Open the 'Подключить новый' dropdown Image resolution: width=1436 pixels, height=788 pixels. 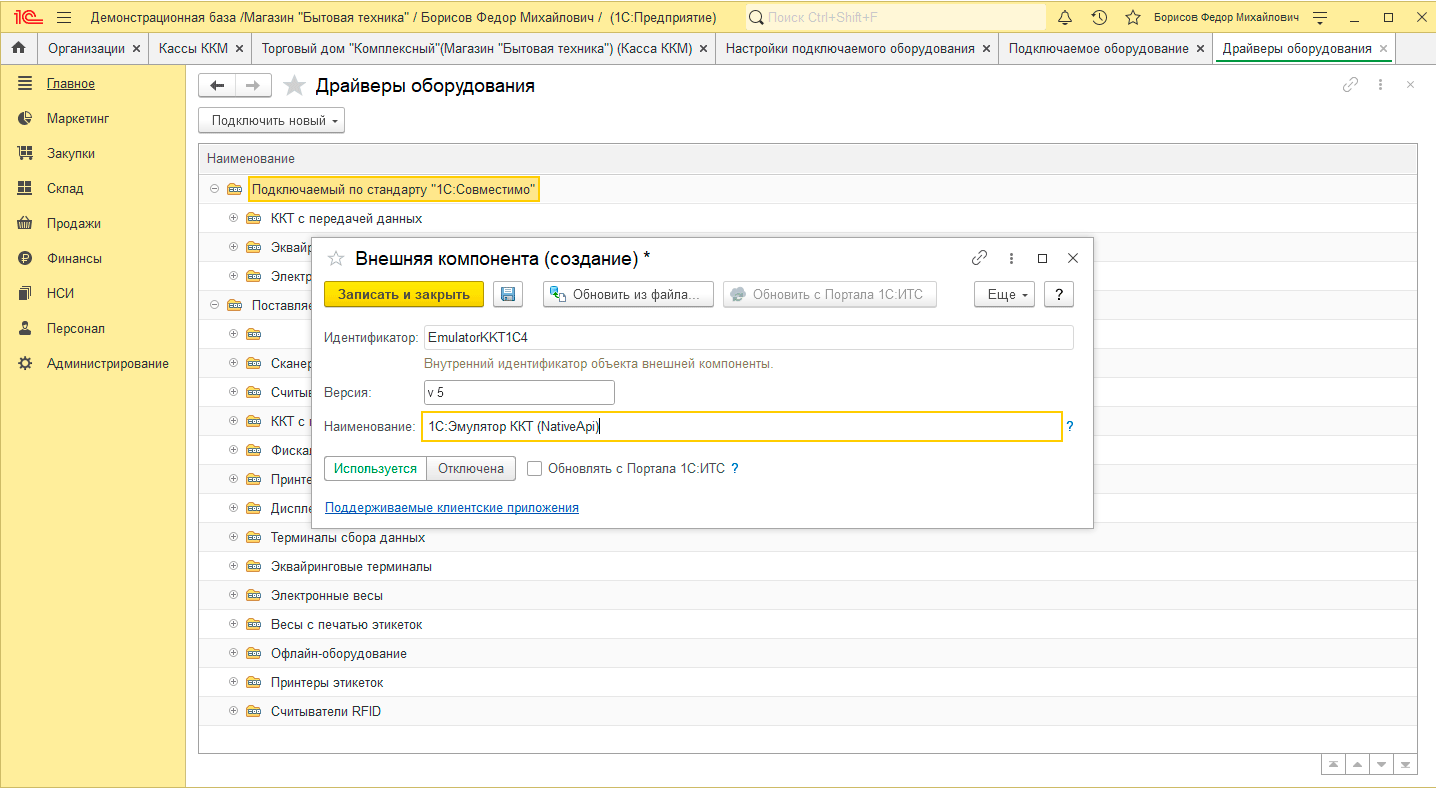click(x=274, y=121)
